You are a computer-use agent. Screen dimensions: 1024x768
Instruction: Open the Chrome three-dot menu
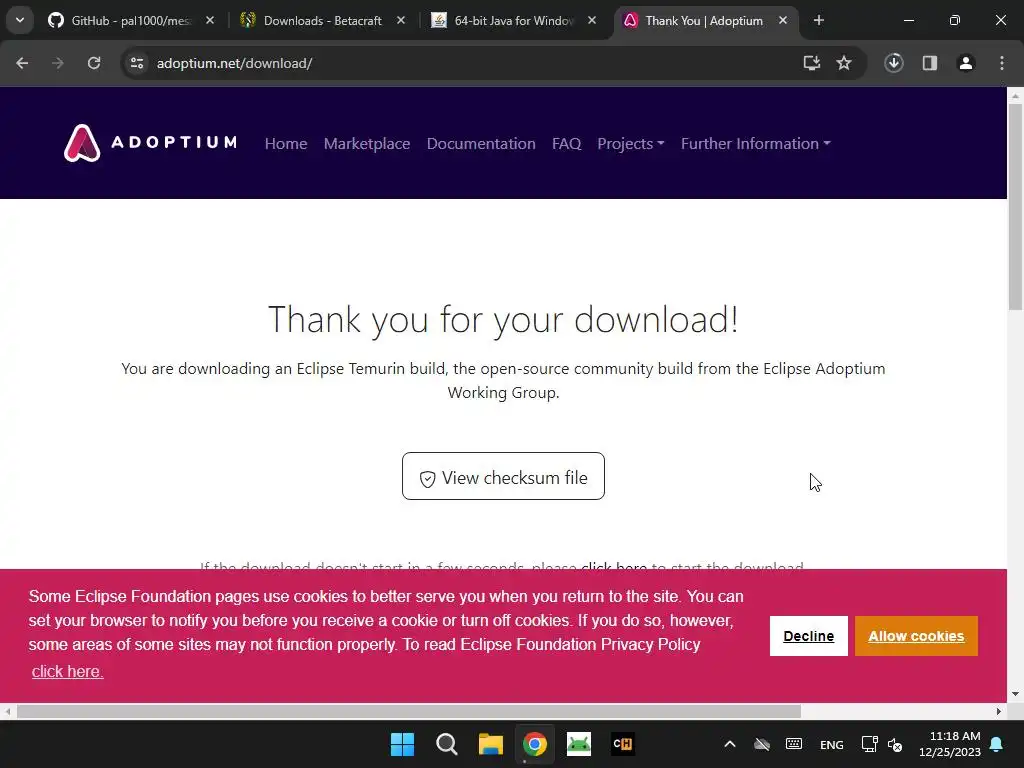(x=1002, y=63)
